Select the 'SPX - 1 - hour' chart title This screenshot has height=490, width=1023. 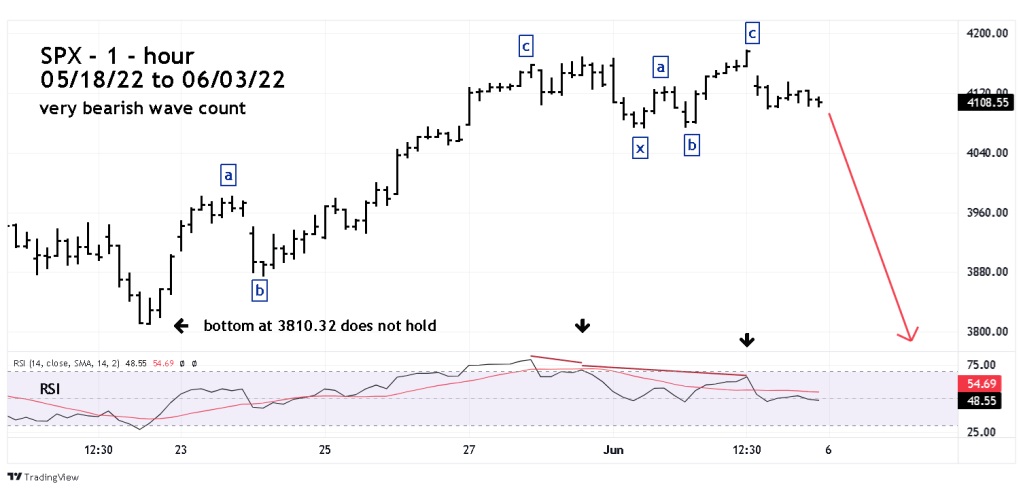pos(117,56)
